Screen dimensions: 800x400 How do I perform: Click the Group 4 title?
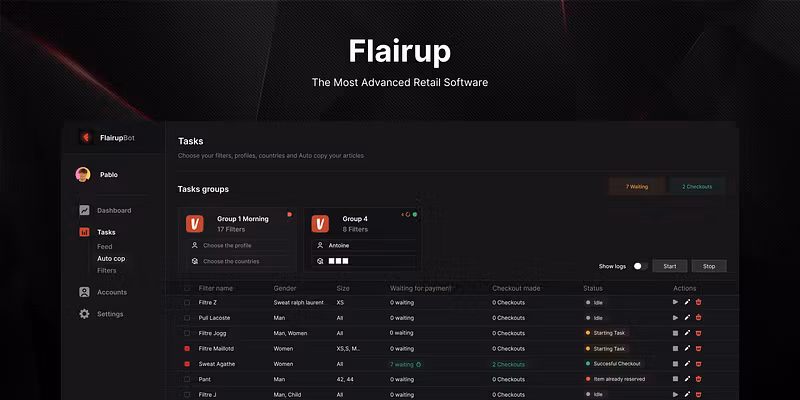[355, 219]
